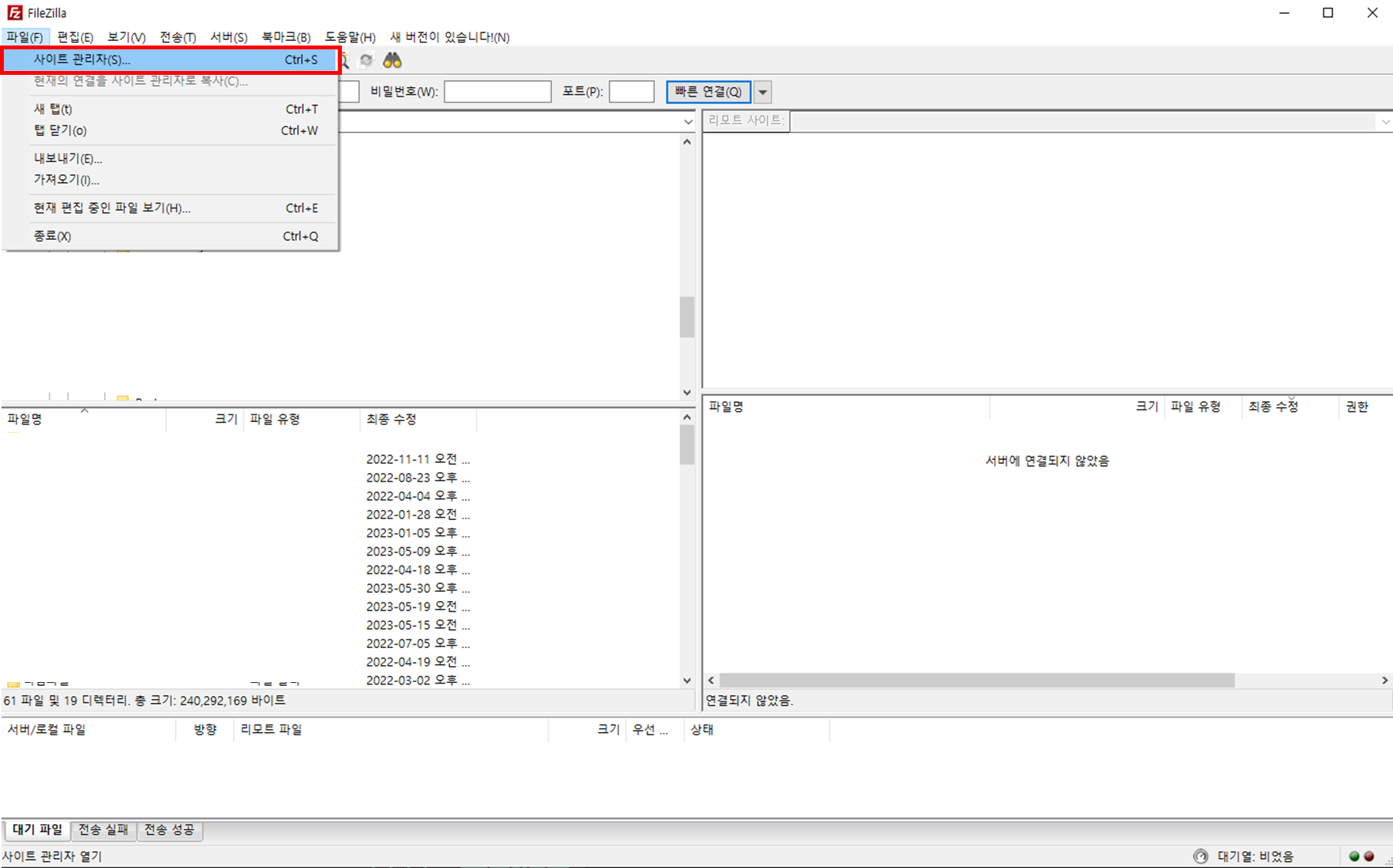Click the 대기열: 비었음 status text
The width and height of the screenshot is (1393, 868).
[x=1256, y=856]
